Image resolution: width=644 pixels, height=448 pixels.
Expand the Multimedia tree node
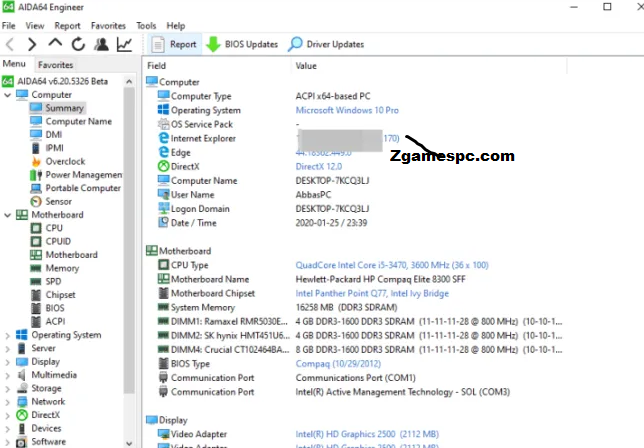7,375
